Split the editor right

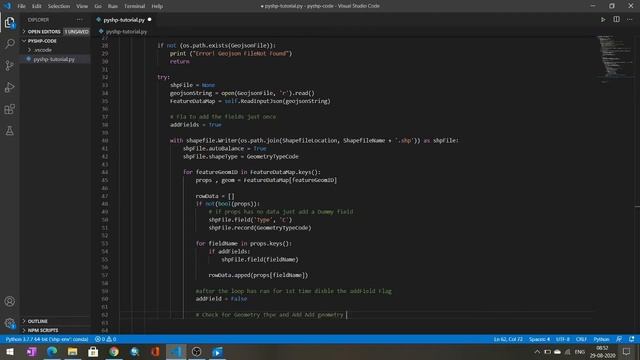(616, 20)
